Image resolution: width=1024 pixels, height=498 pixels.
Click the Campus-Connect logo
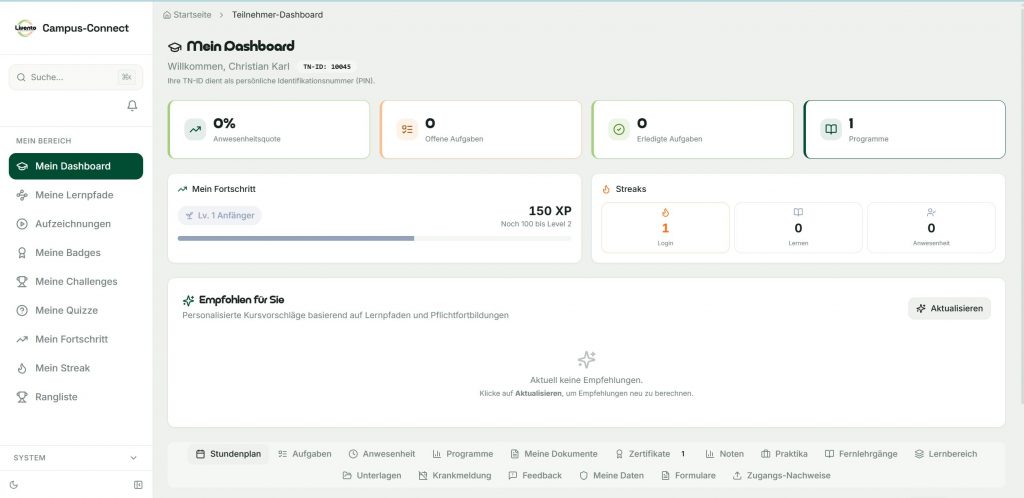(x=25, y=28)
